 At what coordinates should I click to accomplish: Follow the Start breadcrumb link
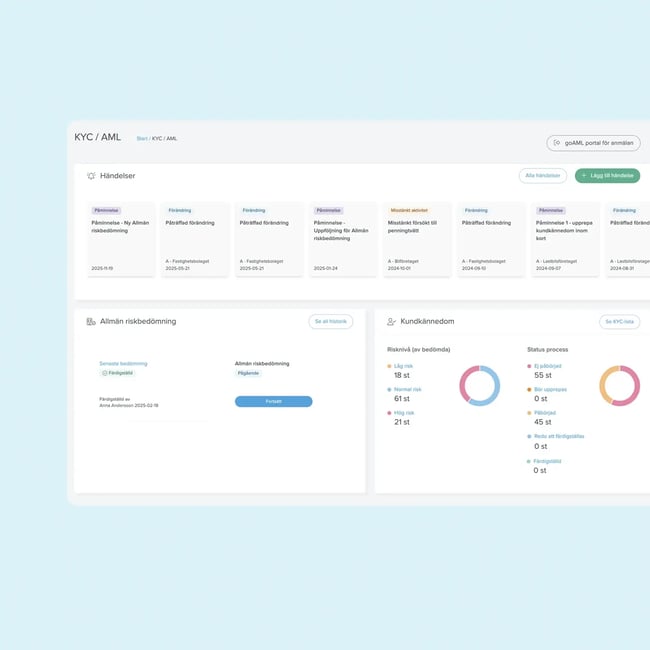(142, 138)
